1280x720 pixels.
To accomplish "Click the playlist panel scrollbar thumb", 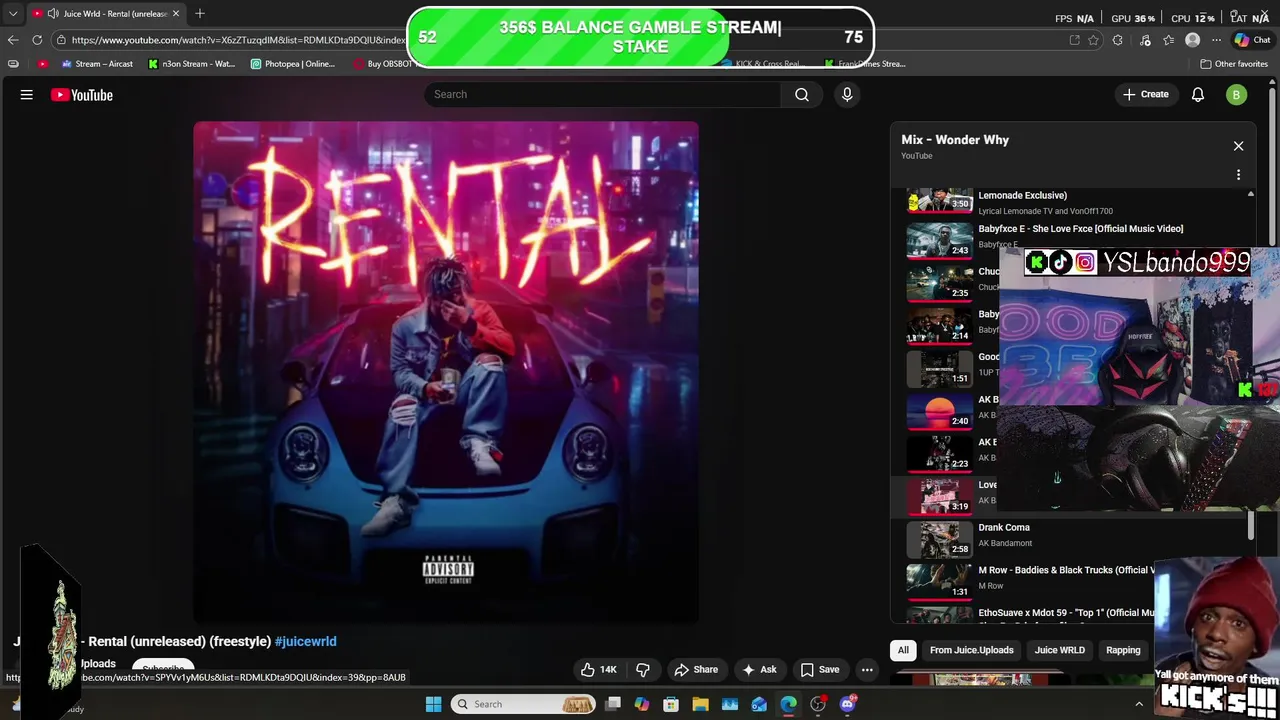I will (1250, 525).
